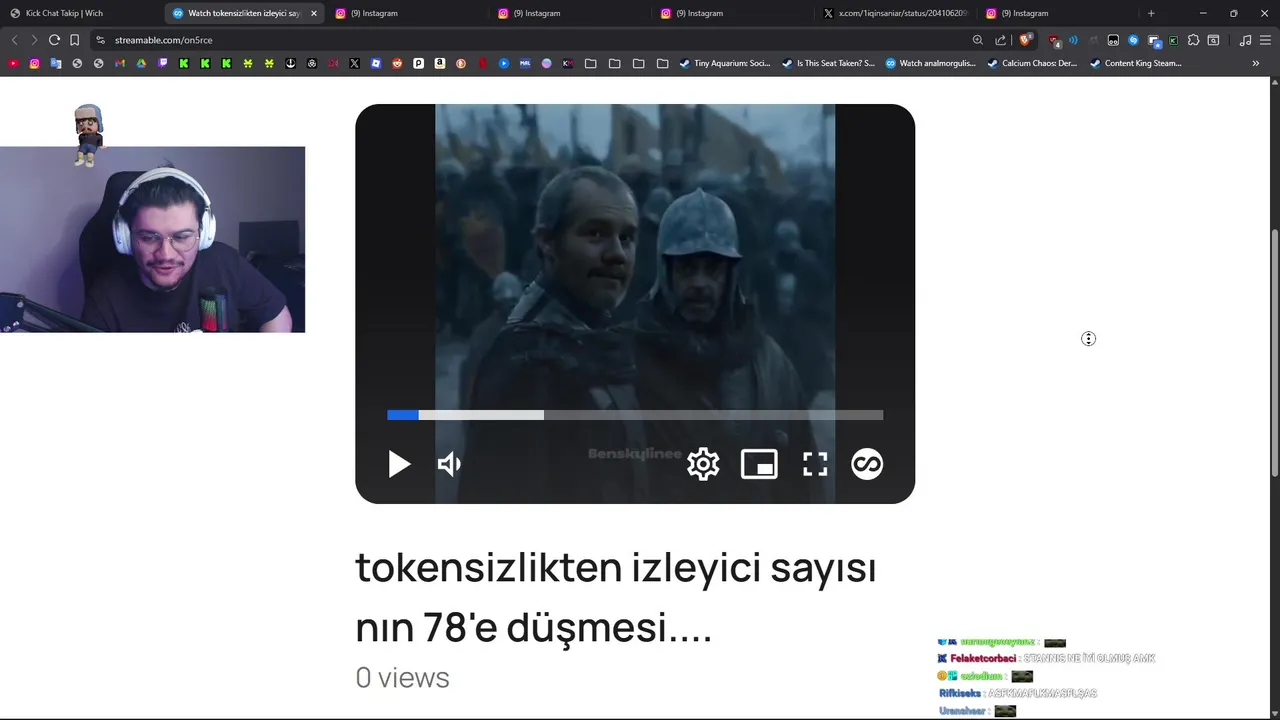This screenshot has height=720, width=1280.
Task: Enable picture-in-picture mode on the video
Action: pos(759,464)
